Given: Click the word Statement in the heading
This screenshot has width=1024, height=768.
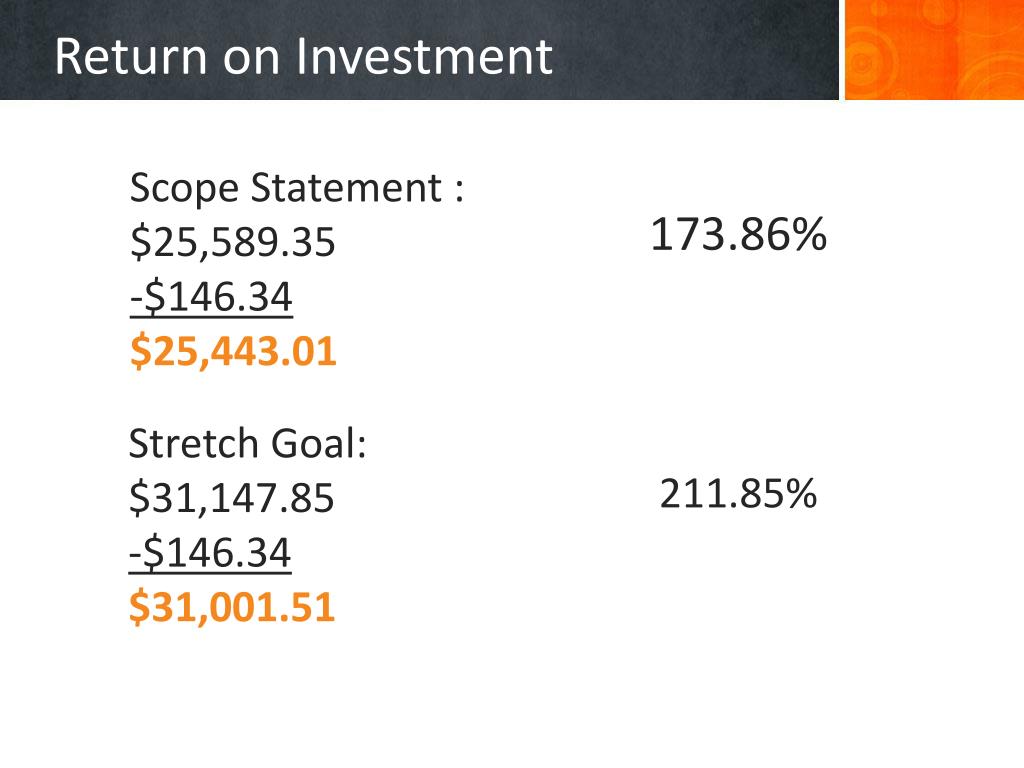Looking at the screenshot, I should (347, 188).
